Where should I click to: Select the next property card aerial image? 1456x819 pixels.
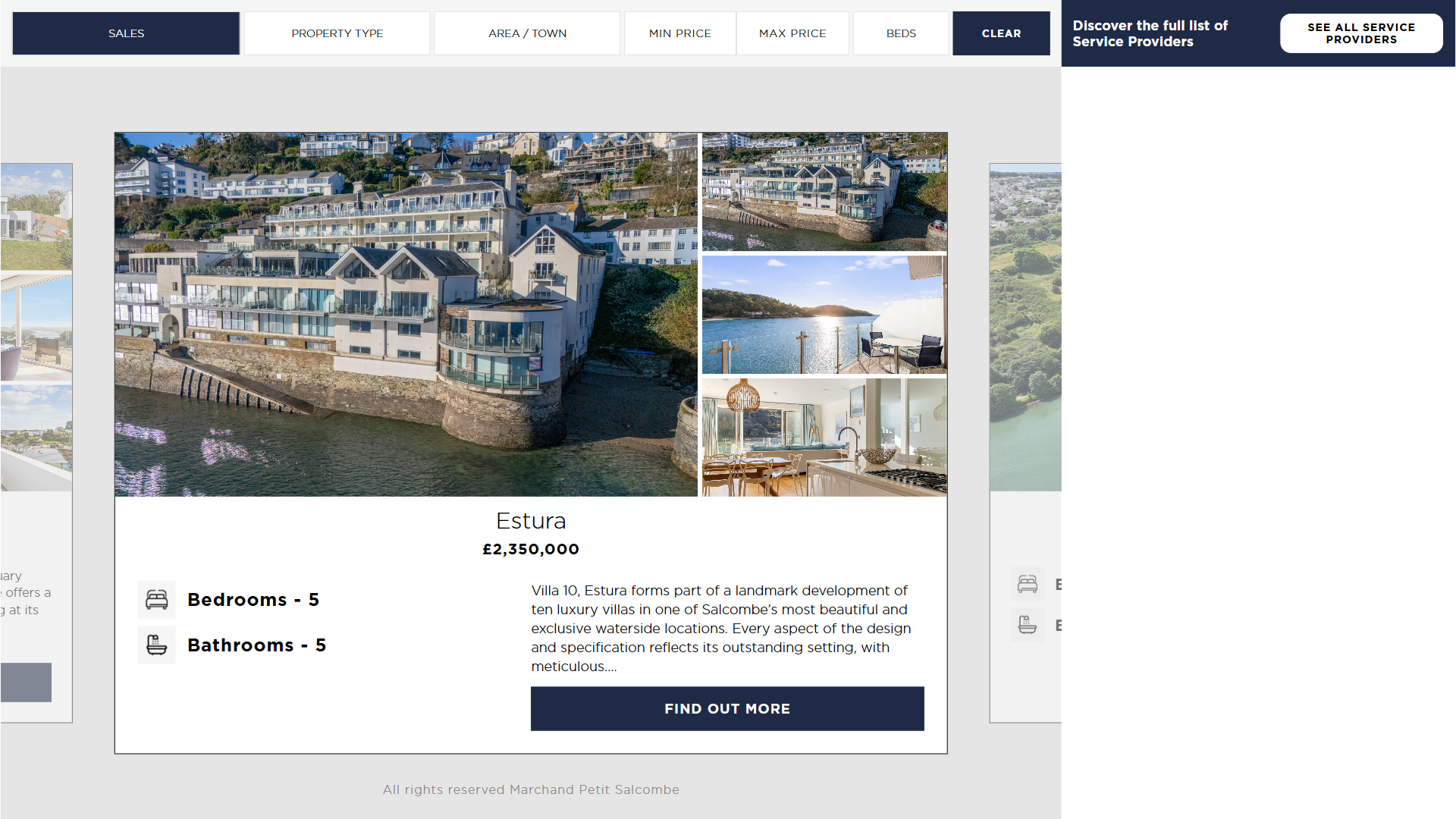(x=1025, y=328)
